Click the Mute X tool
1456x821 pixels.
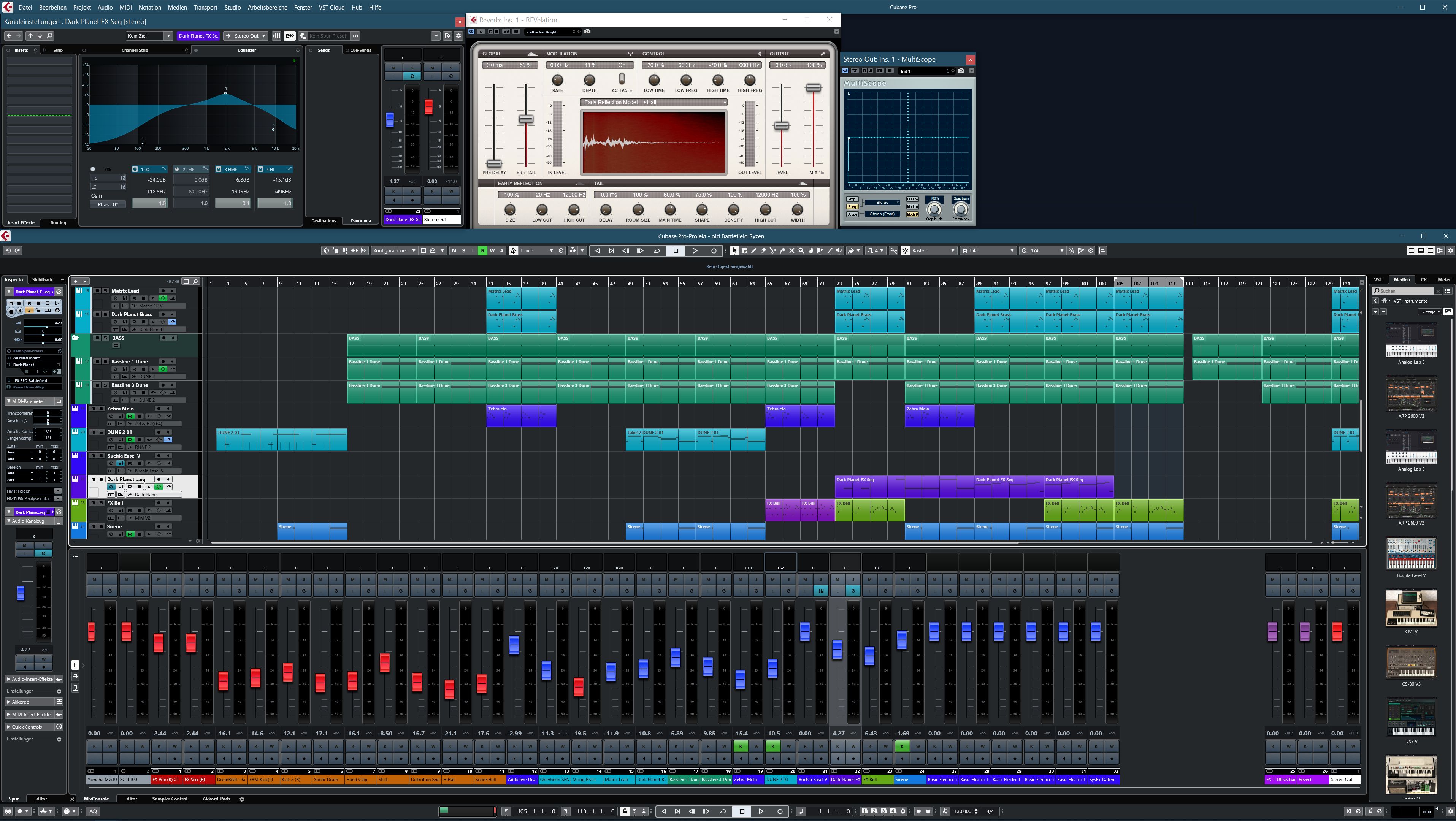pyautogui.click(x=792, y=251)
